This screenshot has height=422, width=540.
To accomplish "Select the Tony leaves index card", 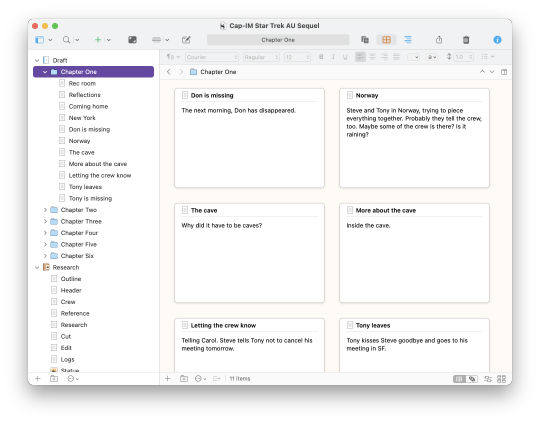I will point(414,345).
